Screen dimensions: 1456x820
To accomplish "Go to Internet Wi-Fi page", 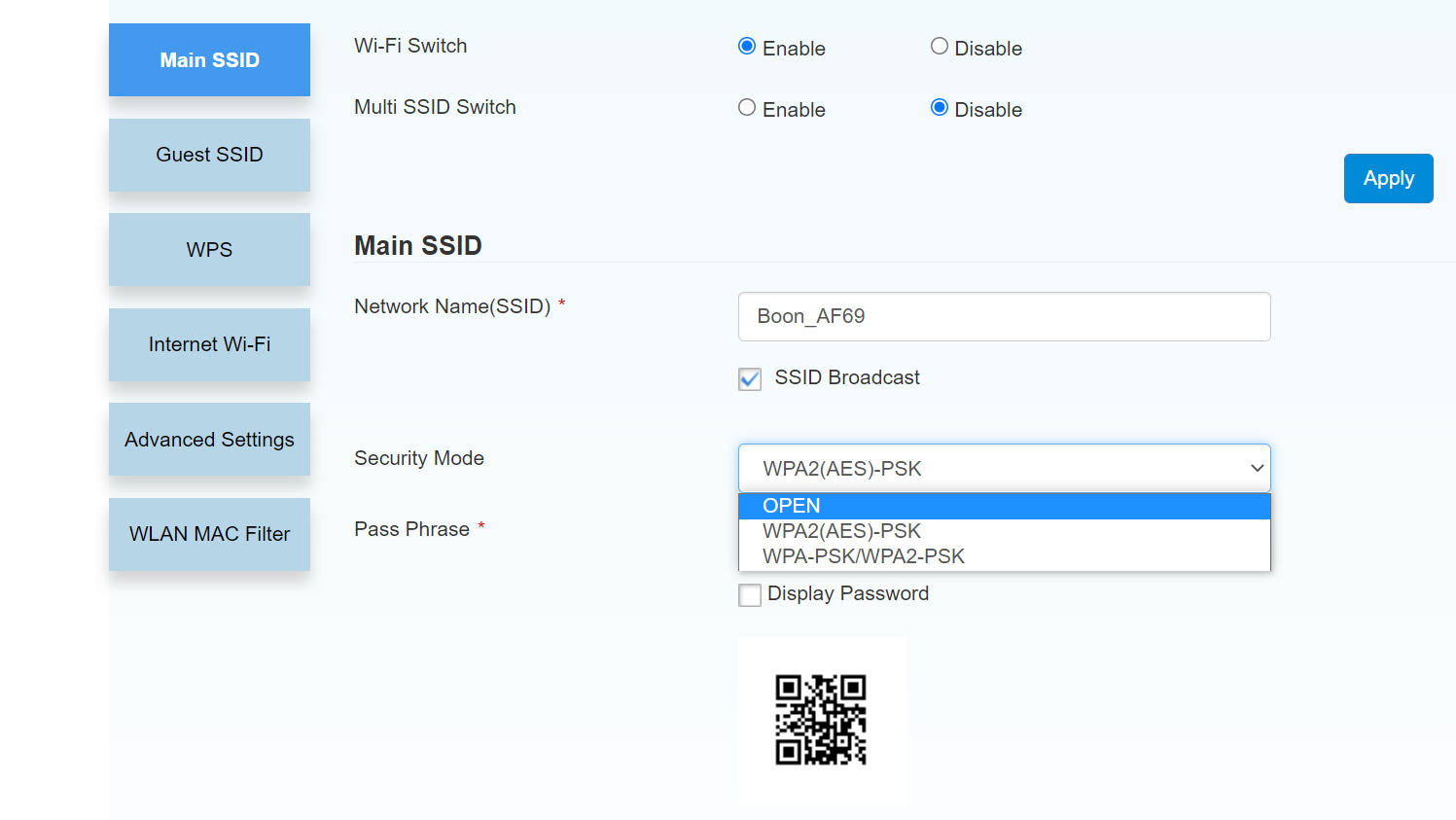I will (209, 344).
